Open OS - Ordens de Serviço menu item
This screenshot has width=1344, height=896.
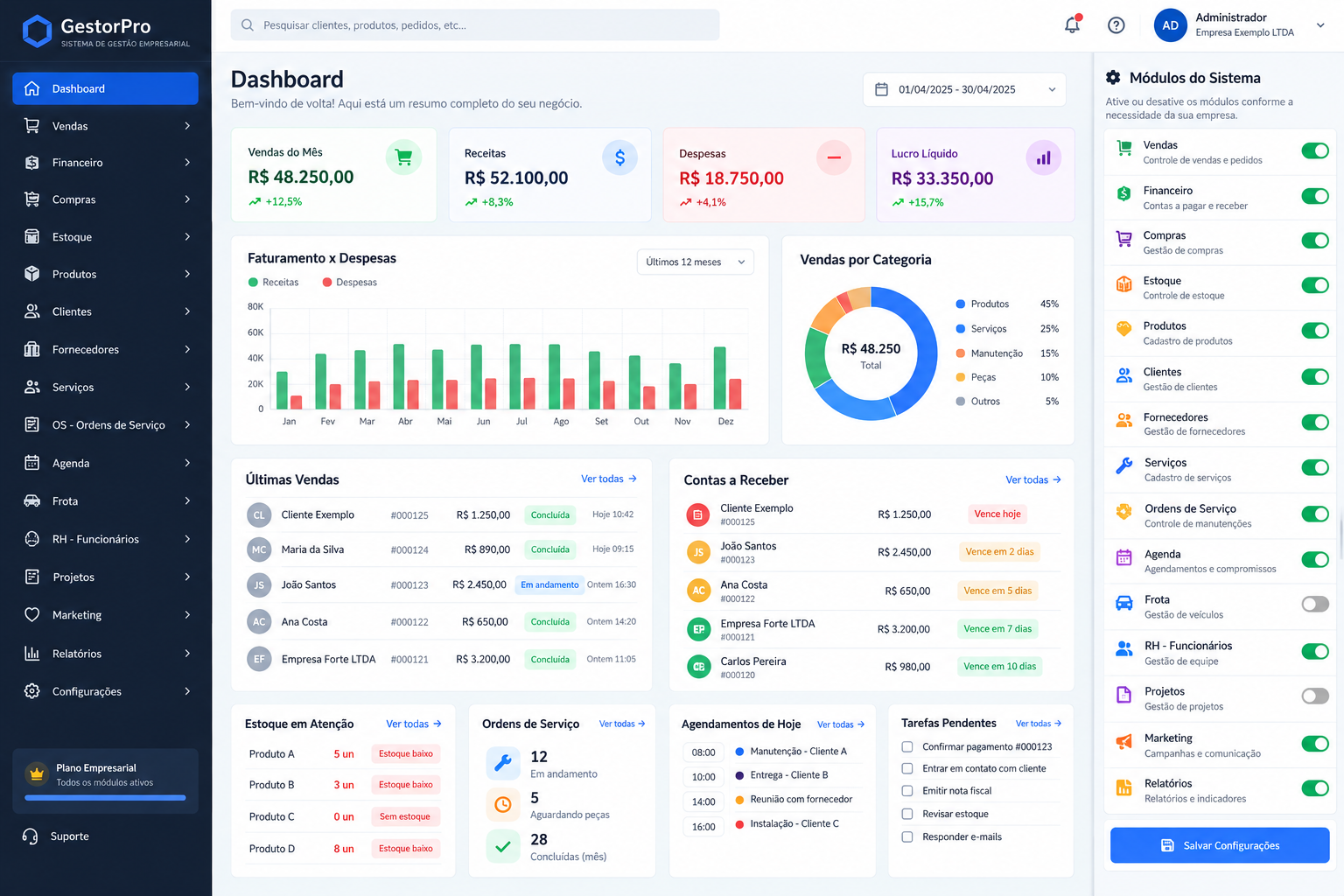[x=105, y=425]
